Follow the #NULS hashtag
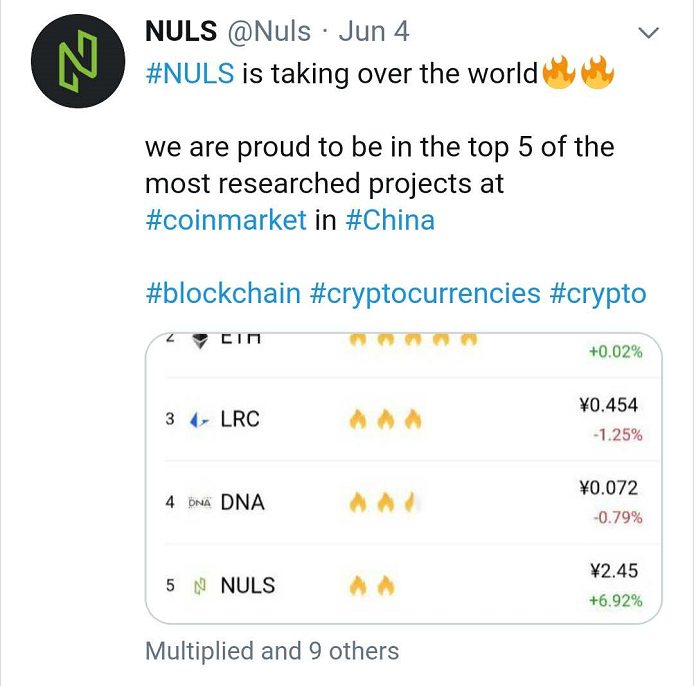This screenshot has height=686, width=694. (190, 73)
